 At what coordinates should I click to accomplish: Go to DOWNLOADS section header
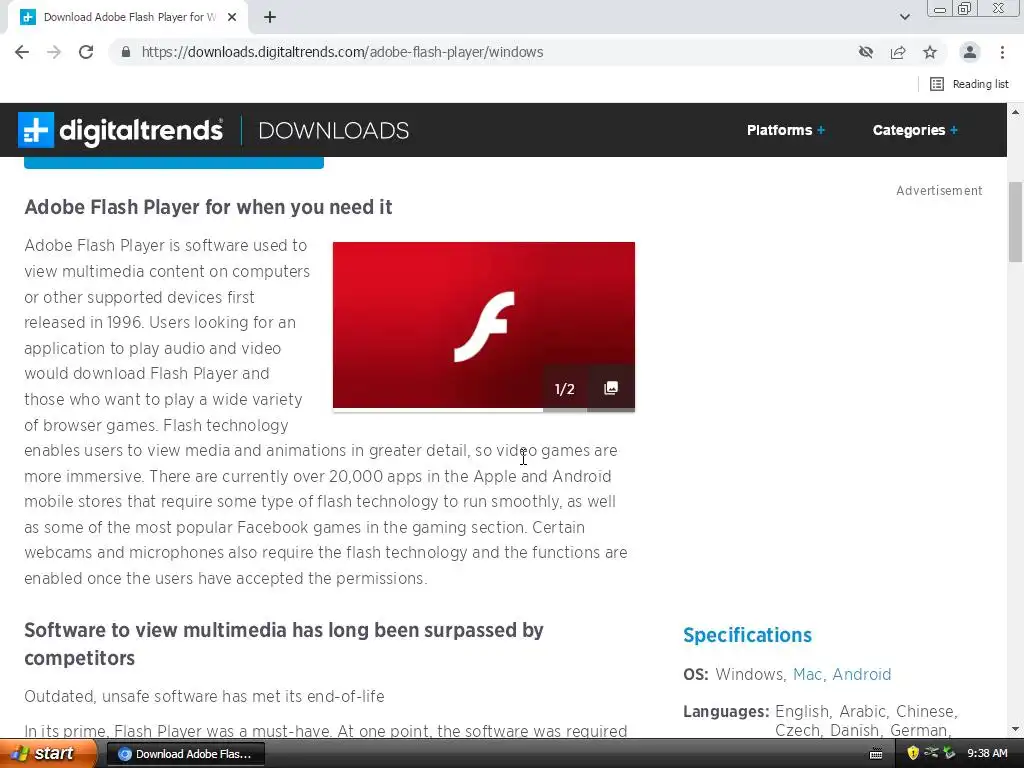tap(334, 131)
